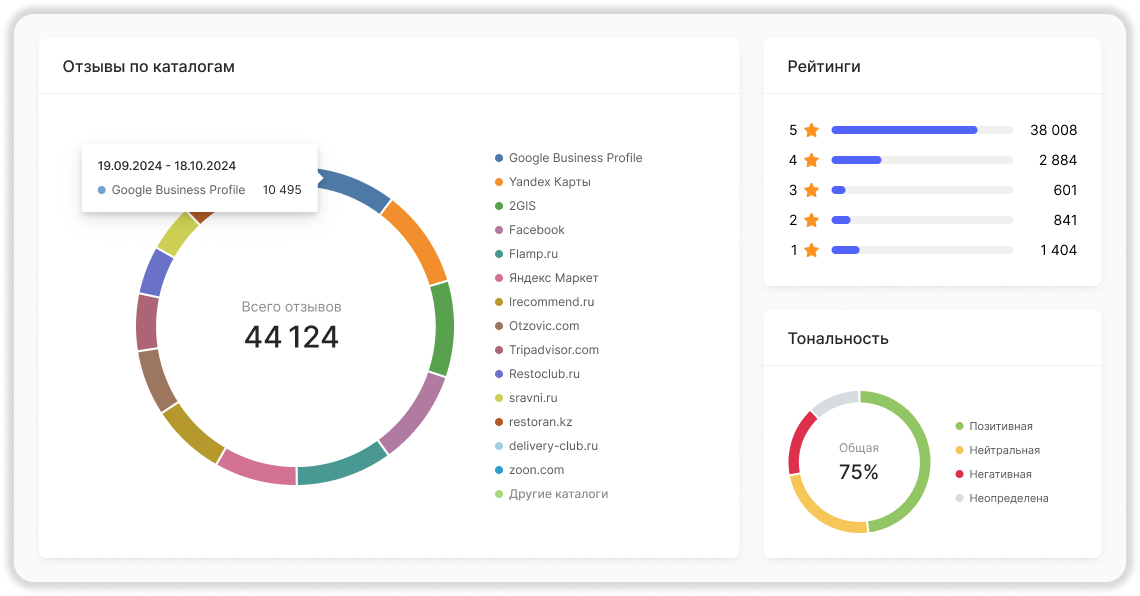The image size is (1140, 596).
Task: Click the 1-star rating star icon
Action: [811, 250]
